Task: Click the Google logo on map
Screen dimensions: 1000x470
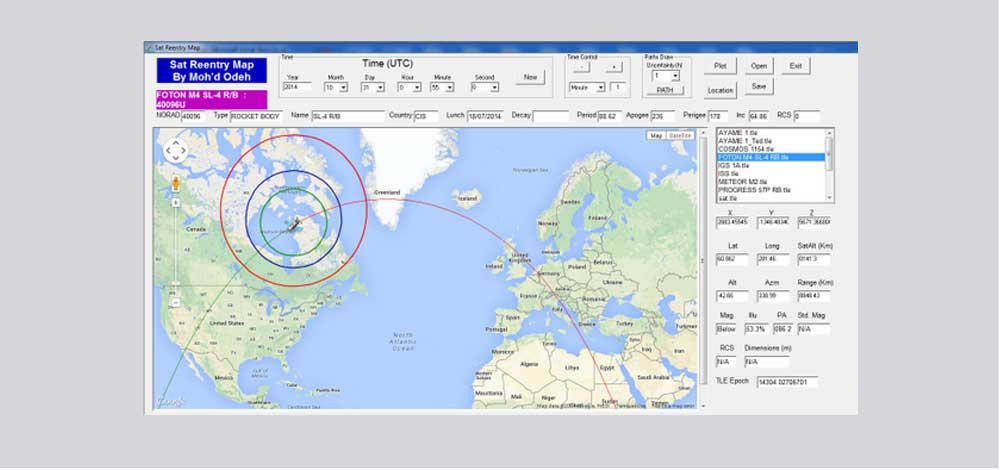Action: 171,402
